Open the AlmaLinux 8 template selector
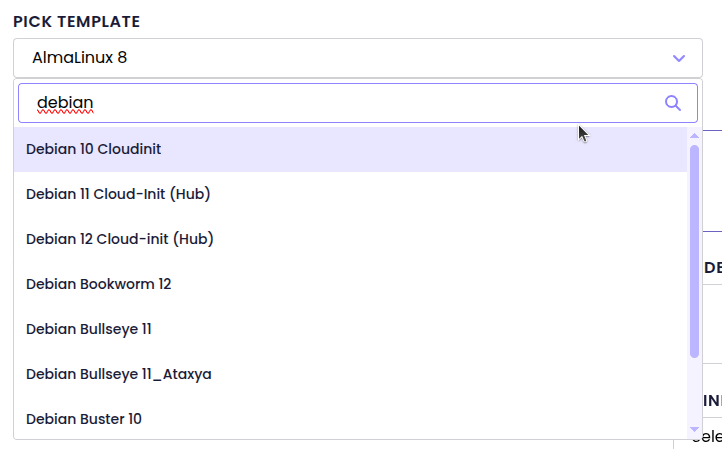 (x=350, y=58)
